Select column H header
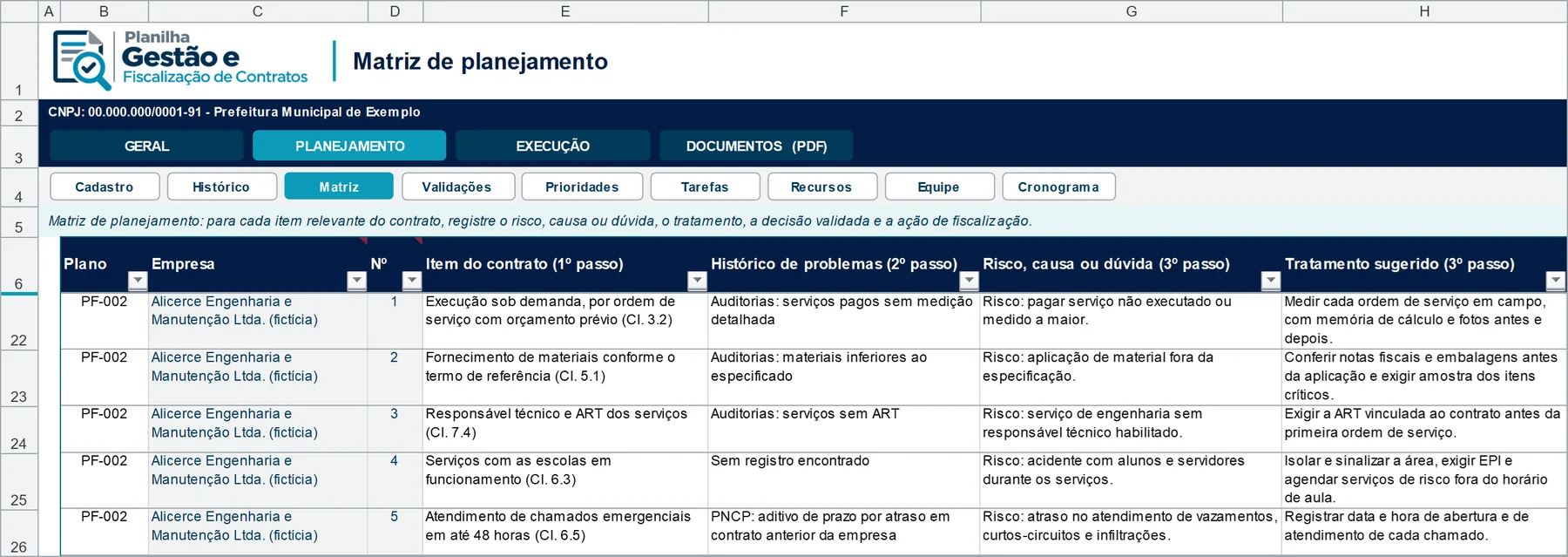Image resolution: width=1568 pixels, height=557 pixels. 1424,11
